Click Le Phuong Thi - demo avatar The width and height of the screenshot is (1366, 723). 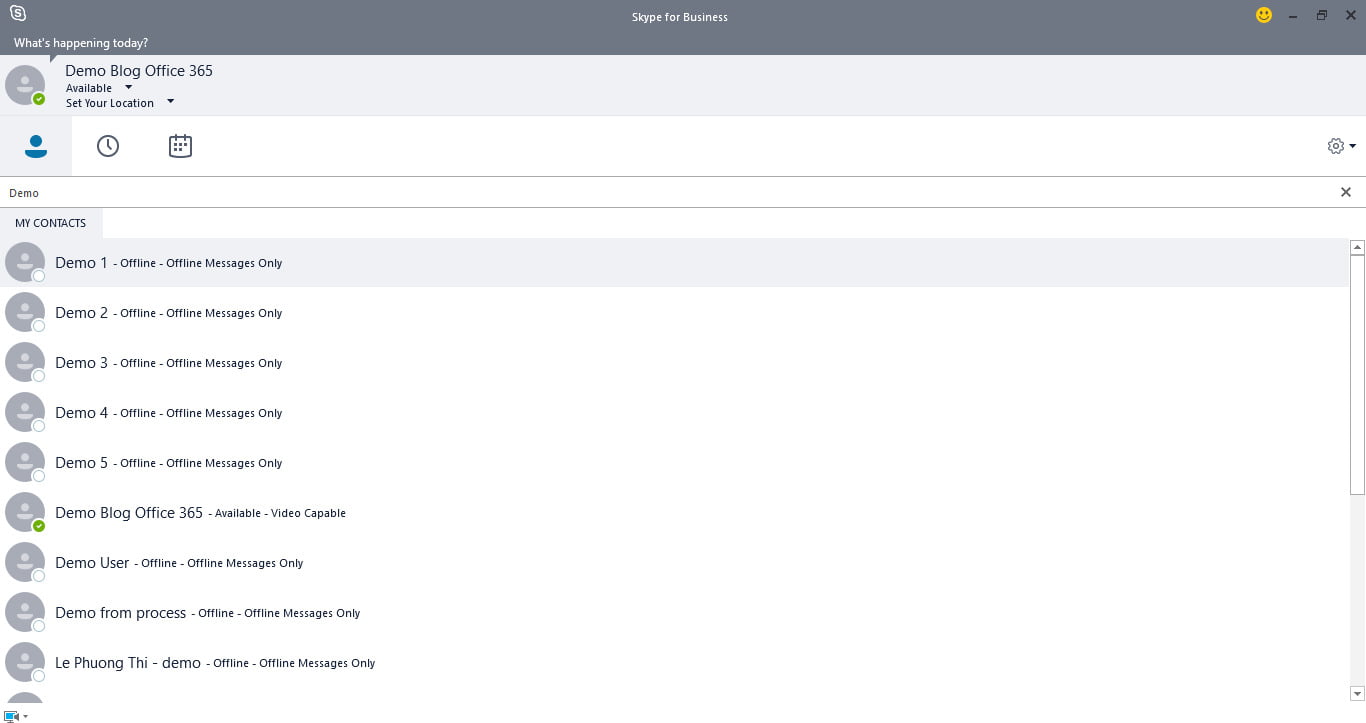25,662
